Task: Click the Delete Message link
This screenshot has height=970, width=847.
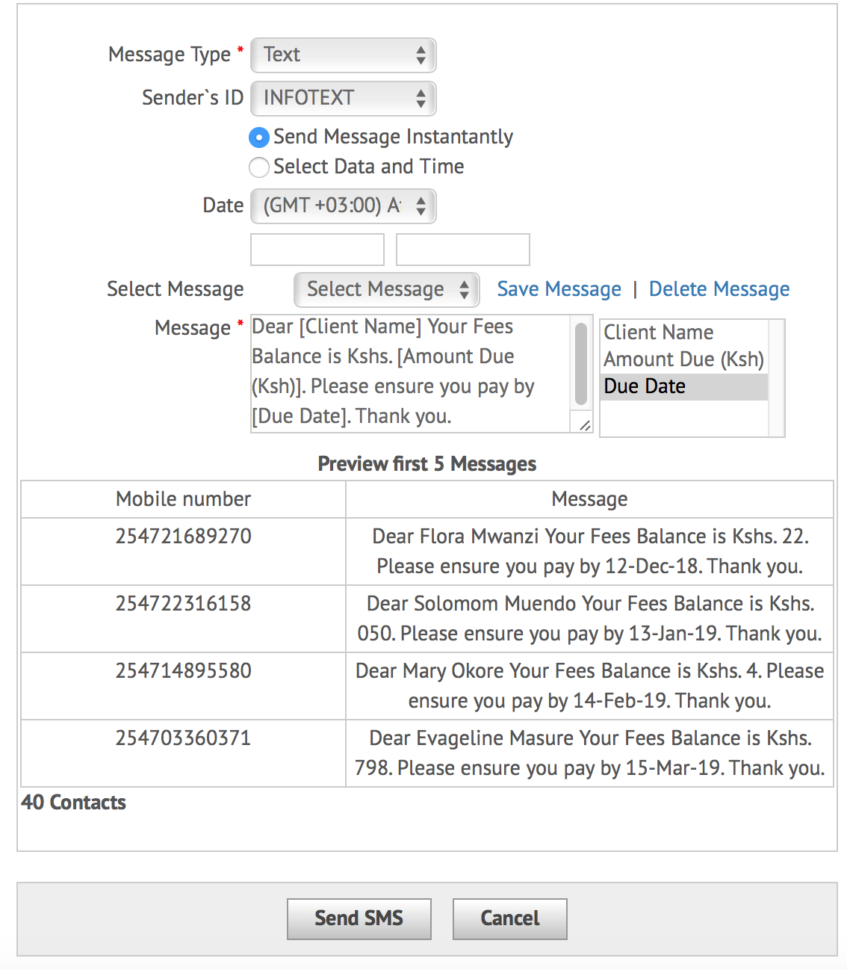Action: [x=719, y=289]
